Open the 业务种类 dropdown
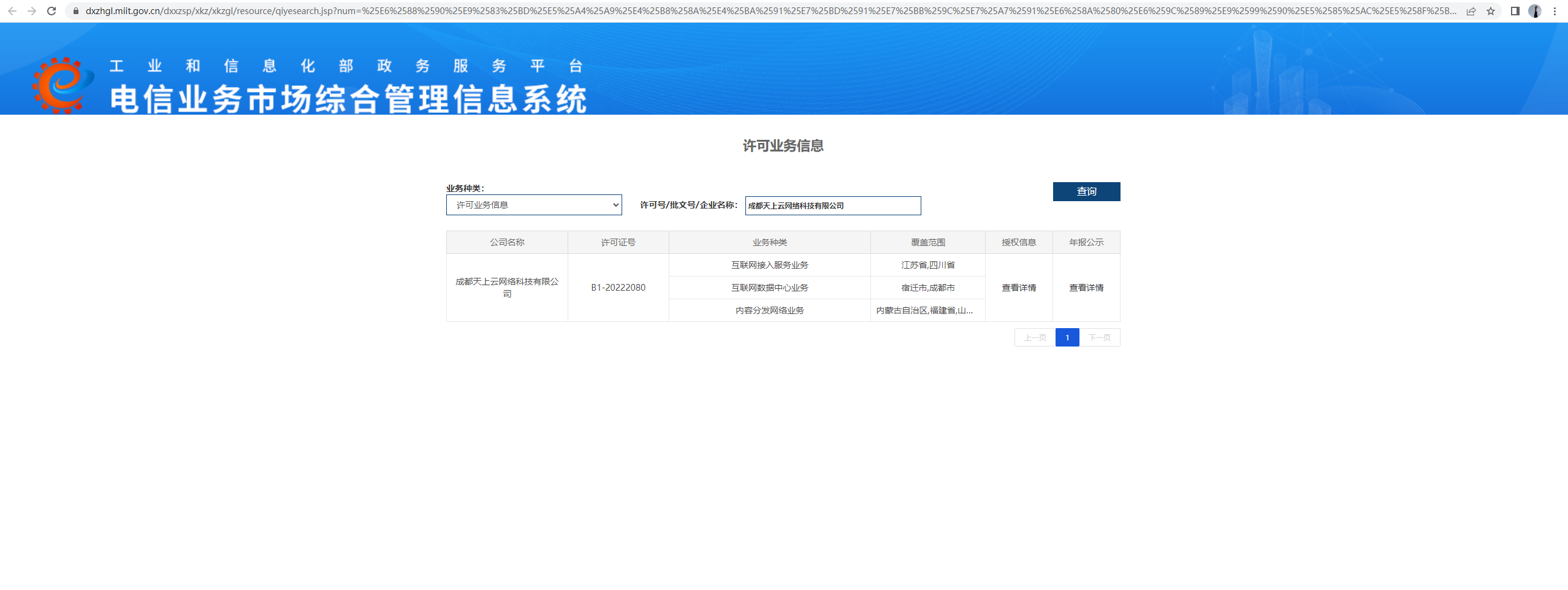Viewport: 1568px width, 590px height. click(534, 205)
